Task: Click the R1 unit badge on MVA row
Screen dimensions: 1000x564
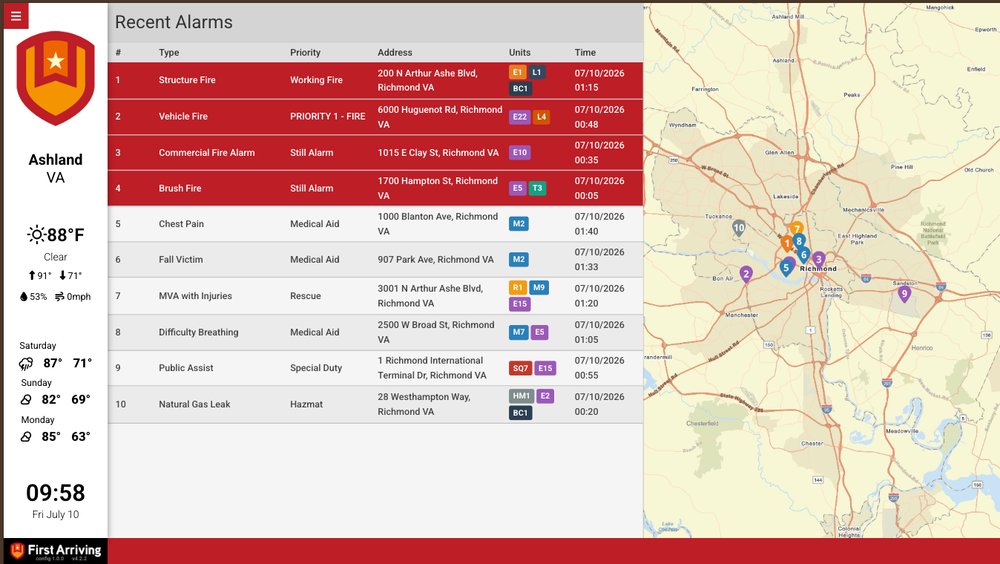Action: pos(517,288)
